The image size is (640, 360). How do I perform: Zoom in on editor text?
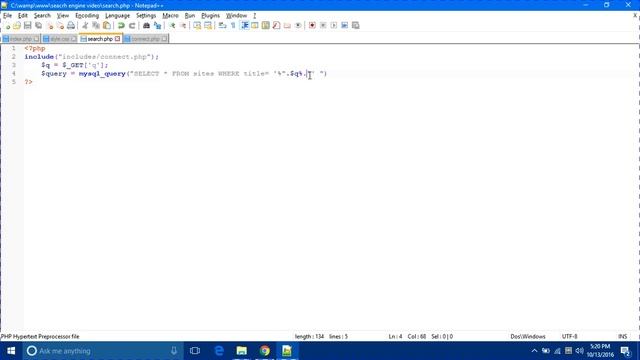pos(172,26)
